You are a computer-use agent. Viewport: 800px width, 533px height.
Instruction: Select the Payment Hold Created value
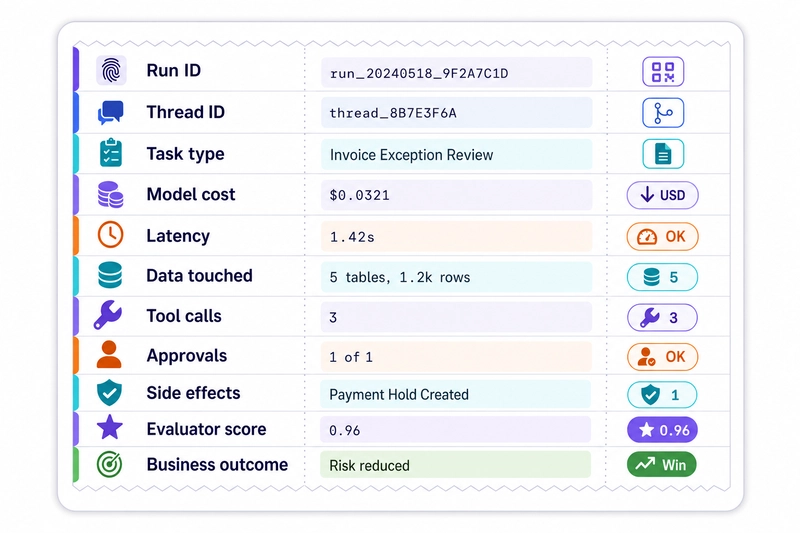click(456, 394)
